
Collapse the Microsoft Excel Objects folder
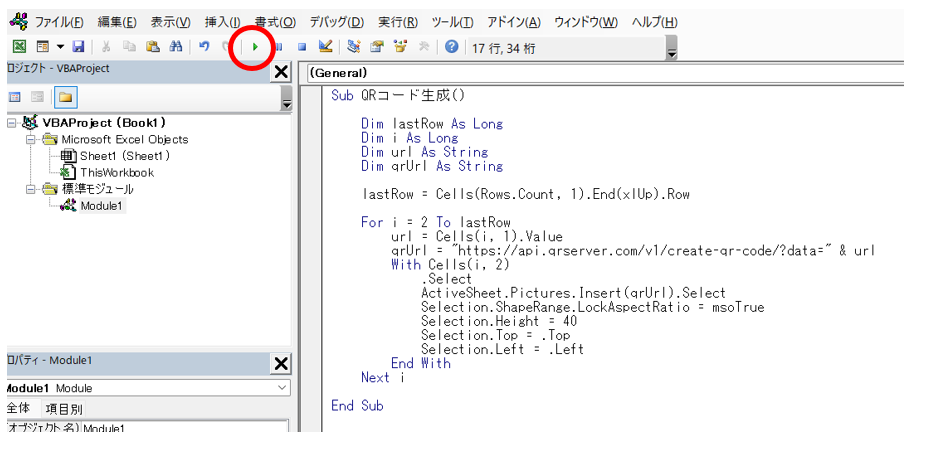(x=30, y=140)
